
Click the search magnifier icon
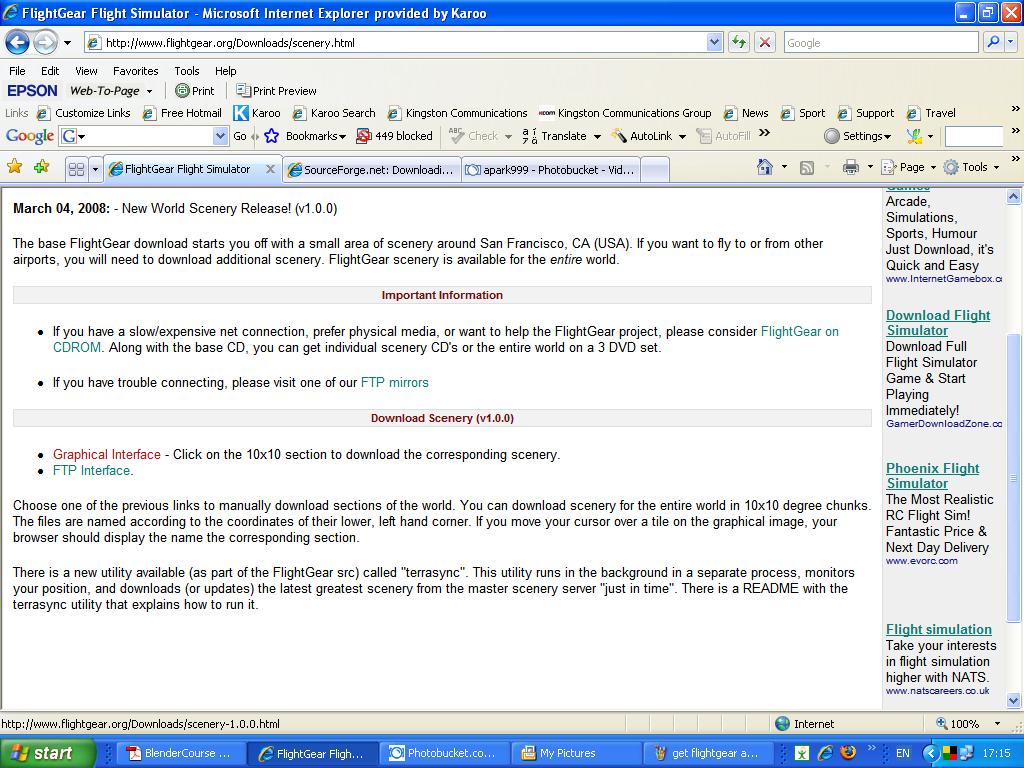[993, 42]
